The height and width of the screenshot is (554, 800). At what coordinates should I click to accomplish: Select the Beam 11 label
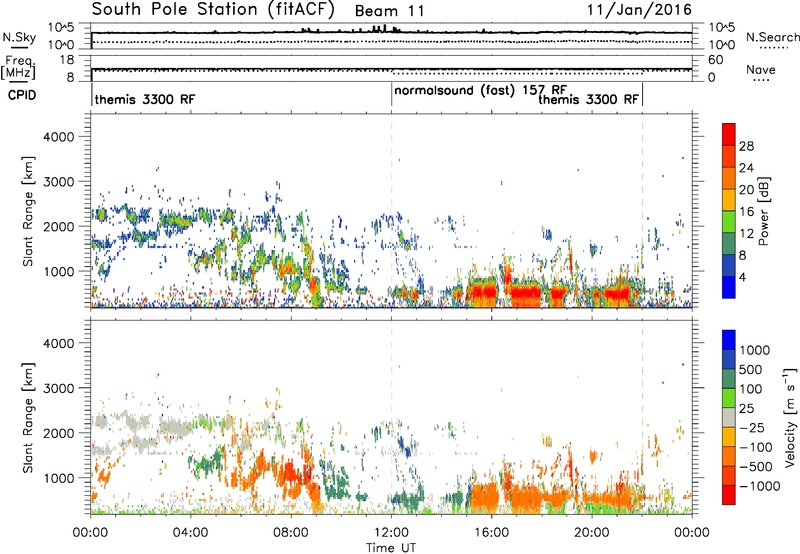pyautogui.click(x=389, y=11)
